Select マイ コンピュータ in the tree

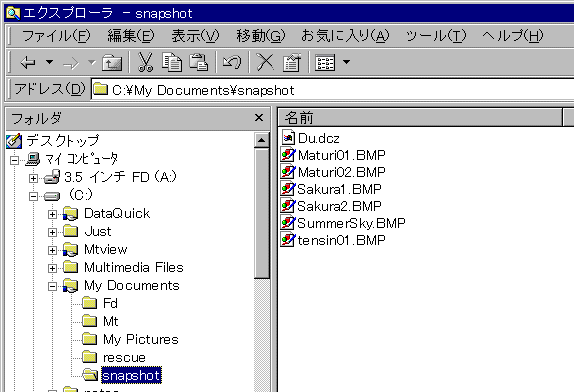[x=82, y=159]
